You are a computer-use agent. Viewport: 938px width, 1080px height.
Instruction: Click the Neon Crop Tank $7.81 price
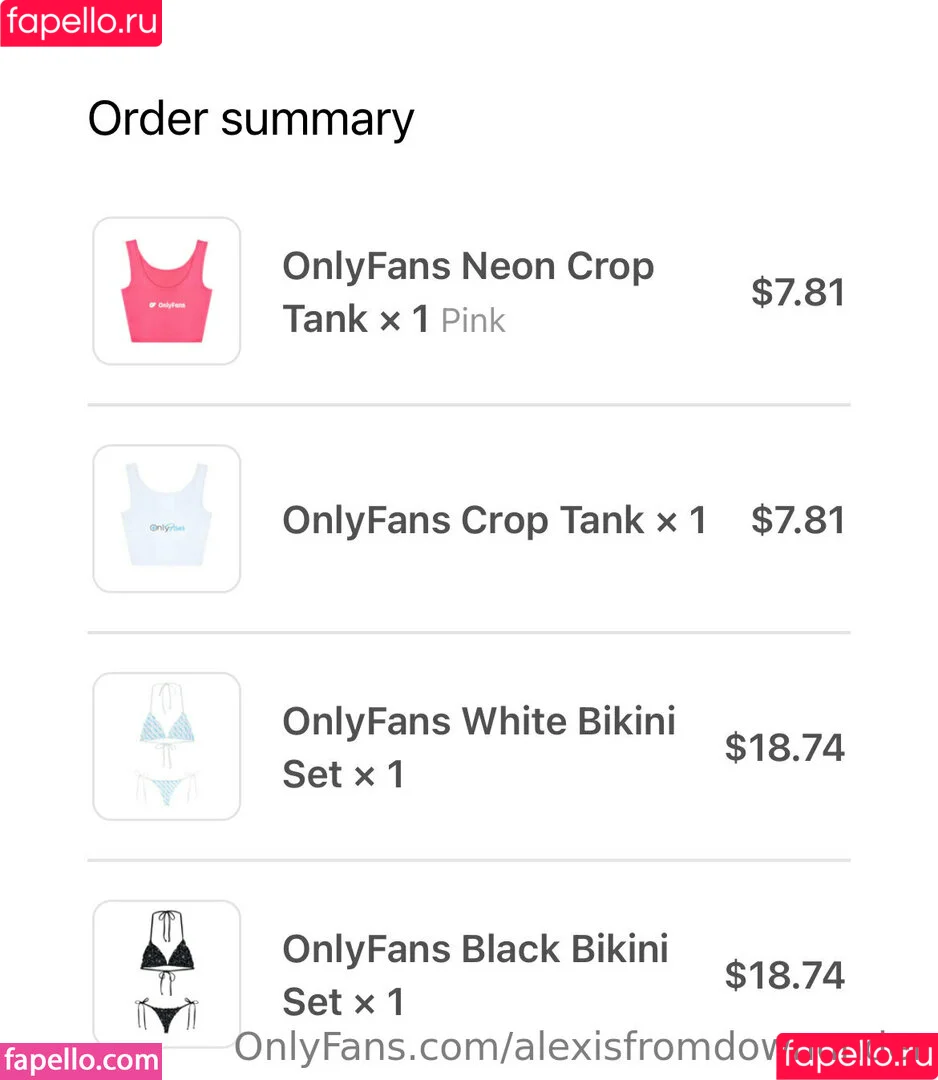[798, 292]
